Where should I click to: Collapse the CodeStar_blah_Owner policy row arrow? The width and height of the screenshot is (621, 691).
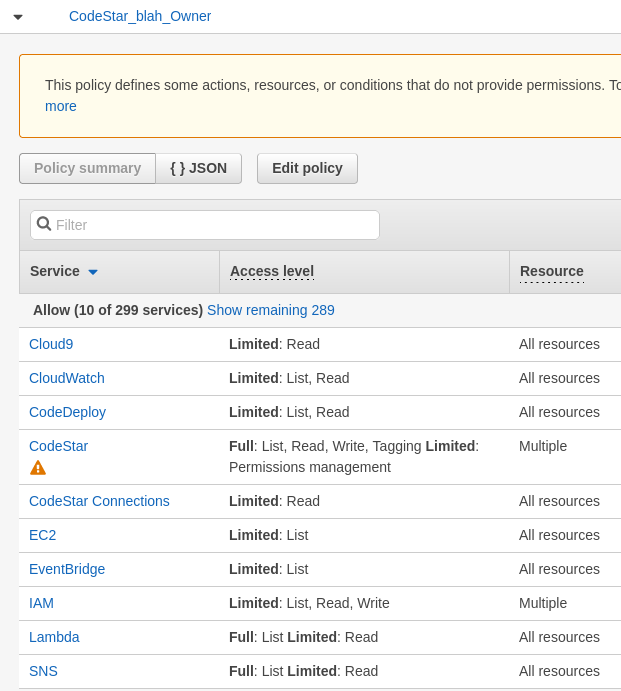pyautogui.click(x=18, y=17)
